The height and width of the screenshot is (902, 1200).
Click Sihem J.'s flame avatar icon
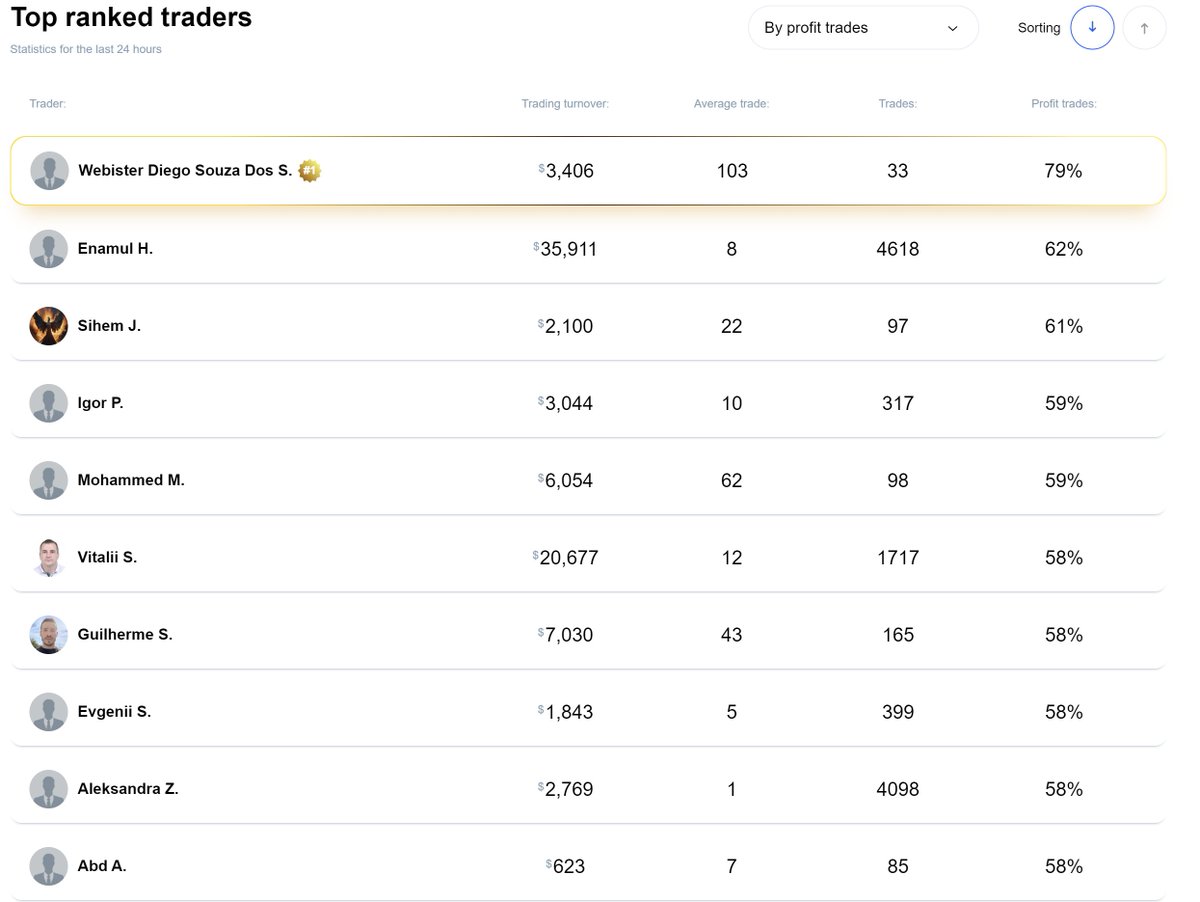[x=49, y=325]
